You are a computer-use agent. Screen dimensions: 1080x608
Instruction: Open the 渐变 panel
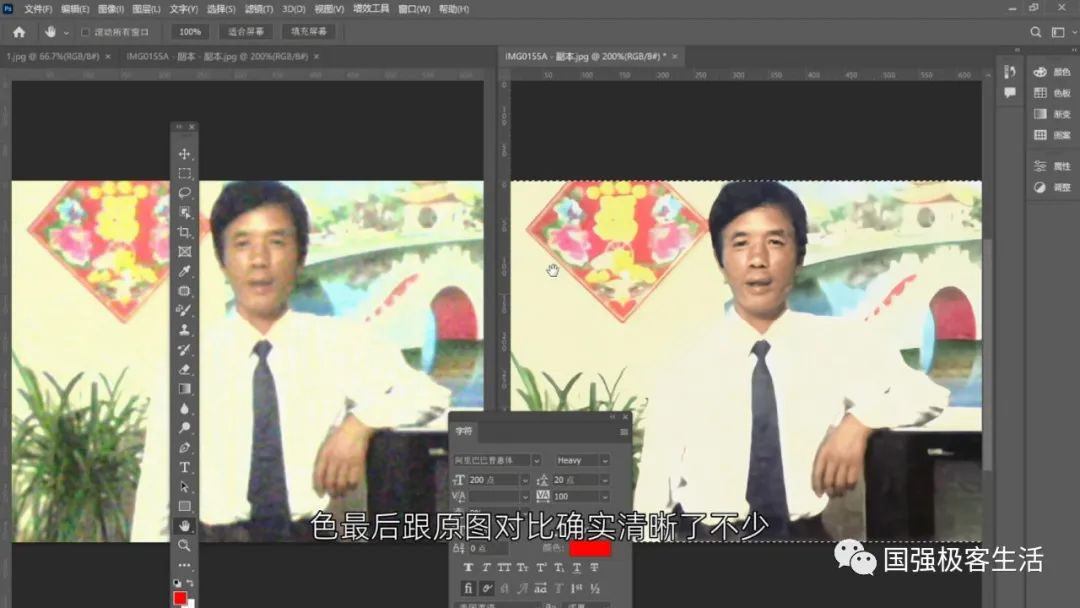(1052, 114)
